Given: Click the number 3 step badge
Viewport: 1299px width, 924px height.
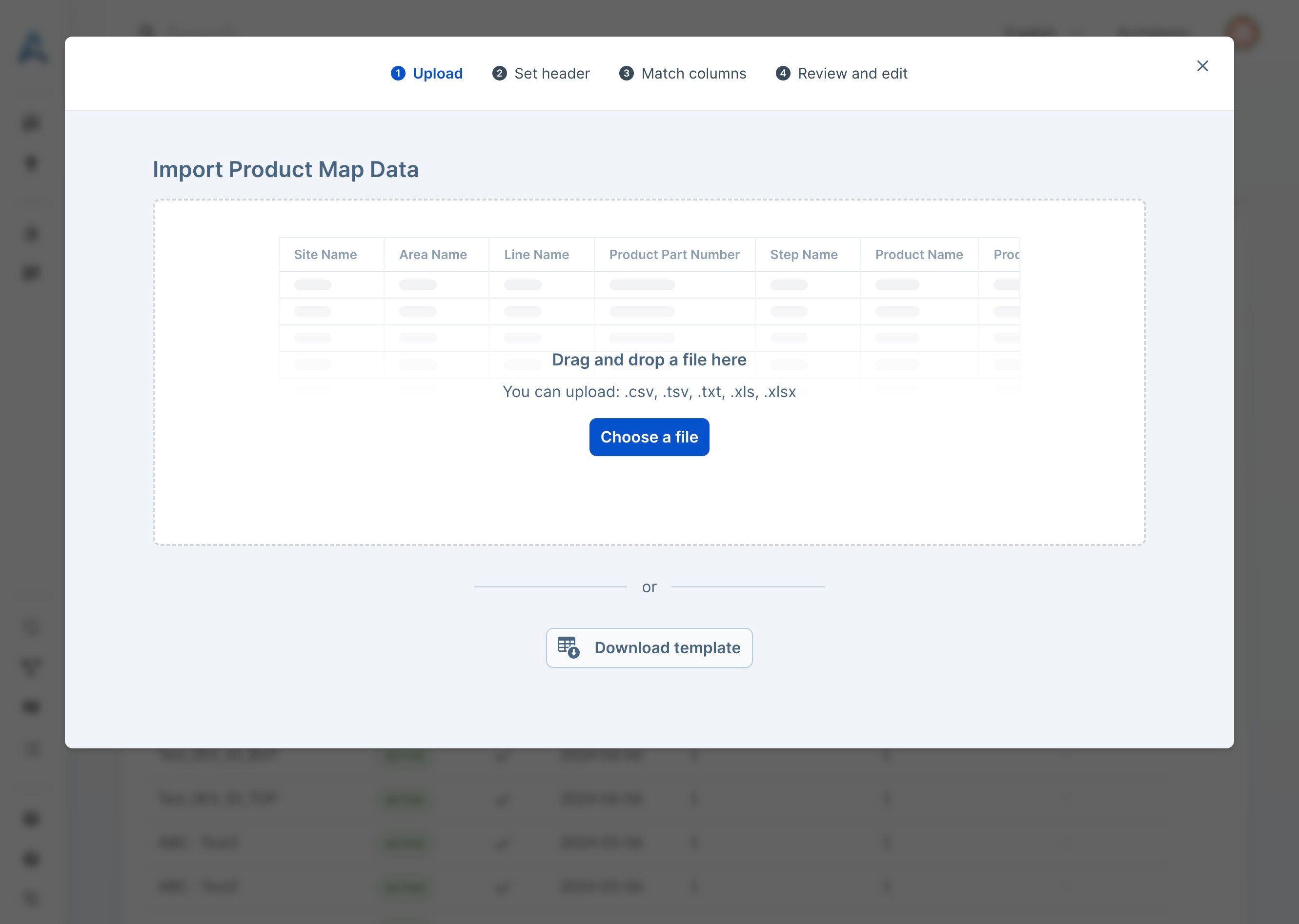Looking at the screenshot, I should point(626,73).
